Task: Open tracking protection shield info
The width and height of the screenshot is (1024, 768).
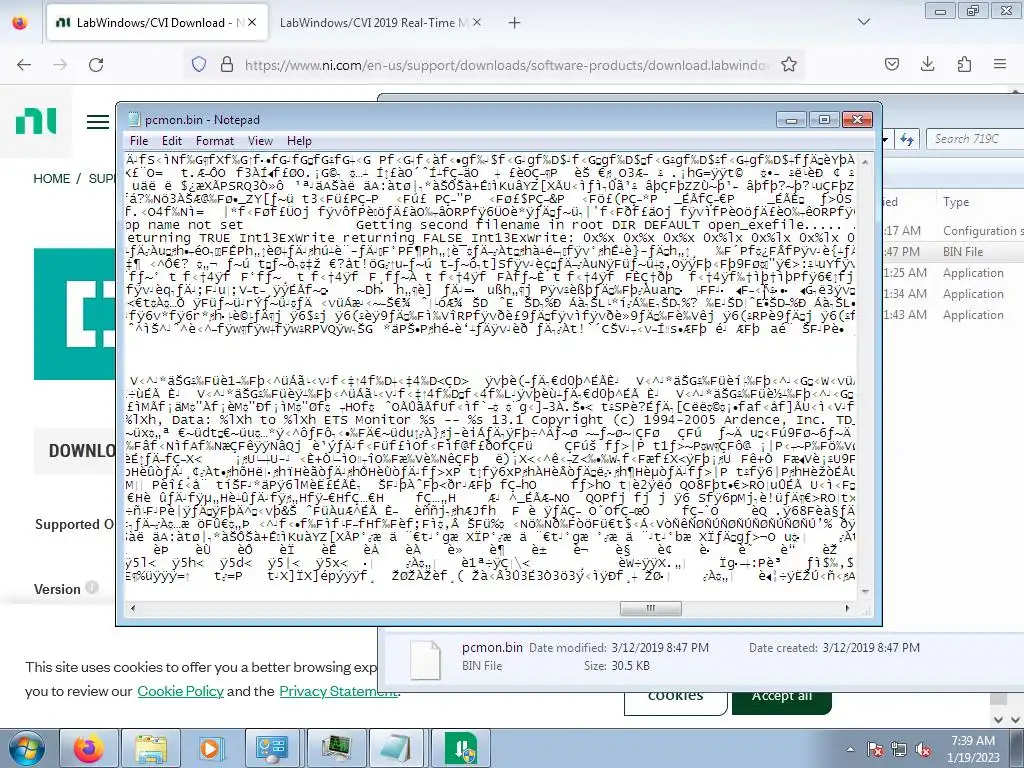Action: pos(199,65)
